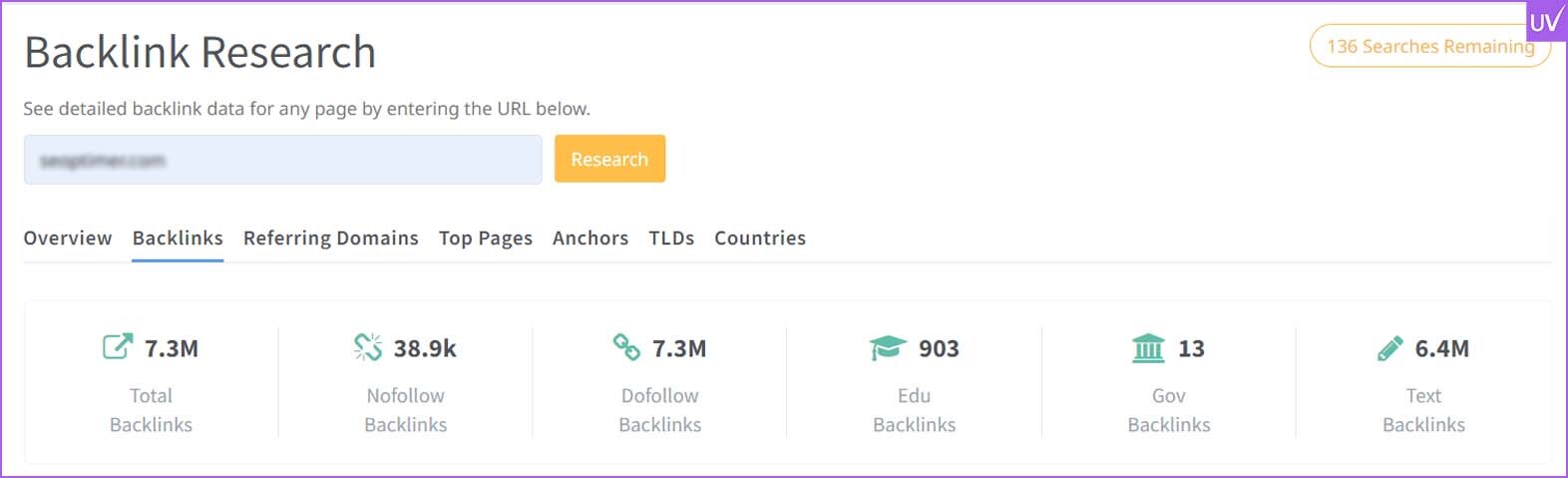1568x478 pixels.
Task: Show the Countries tab
Action: 760,239
